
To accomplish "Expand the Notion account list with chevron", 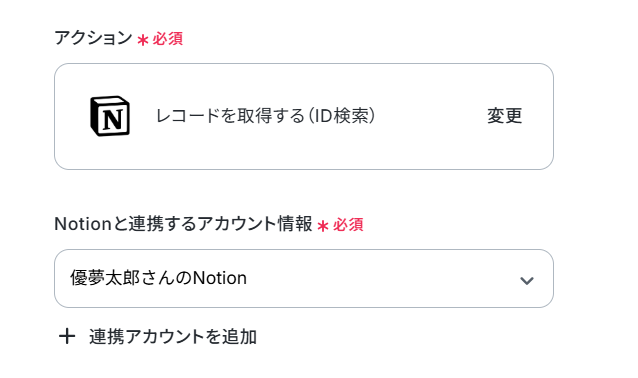I will point(527,280).
